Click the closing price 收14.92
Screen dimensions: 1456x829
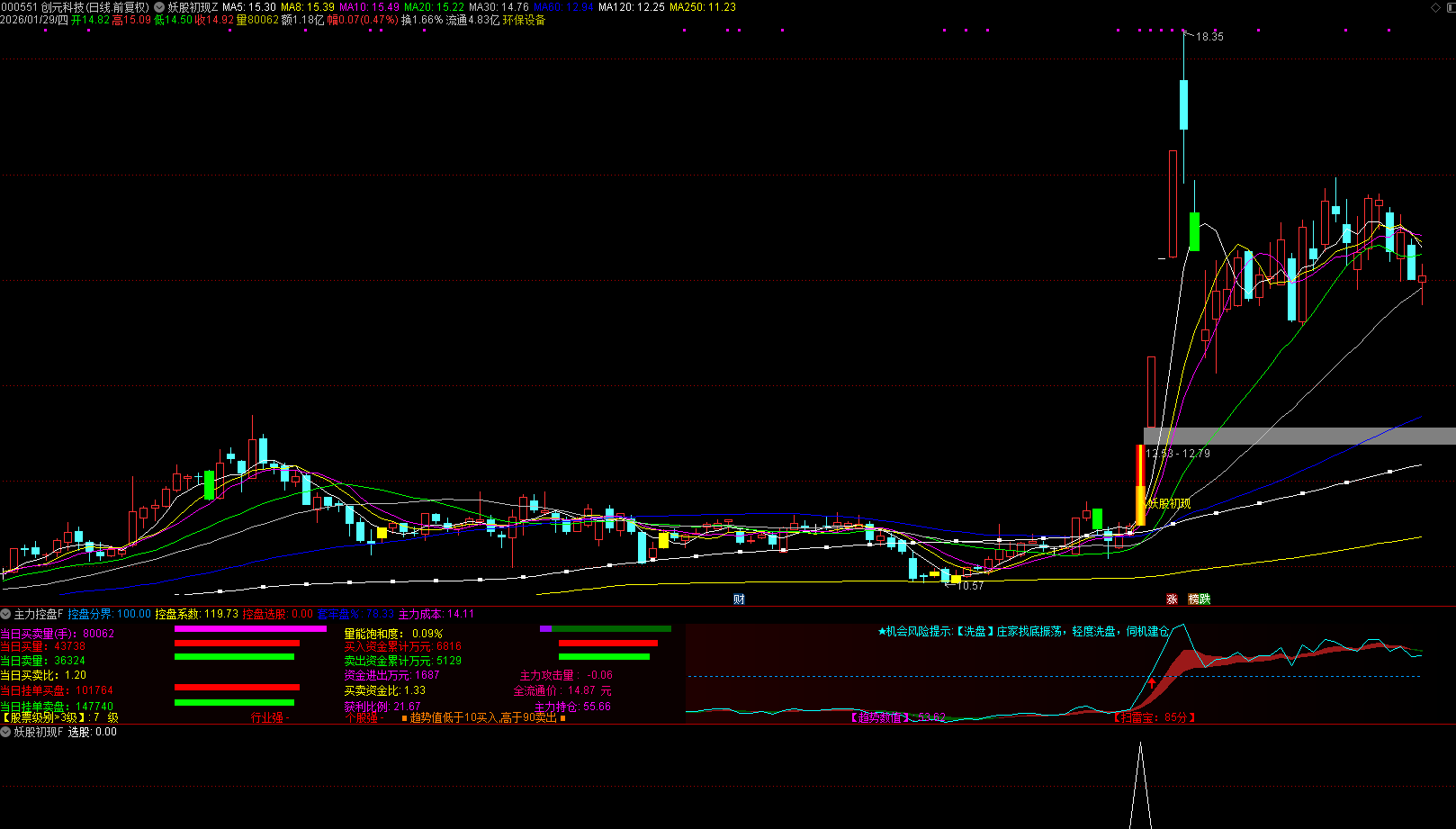(215, 20)
